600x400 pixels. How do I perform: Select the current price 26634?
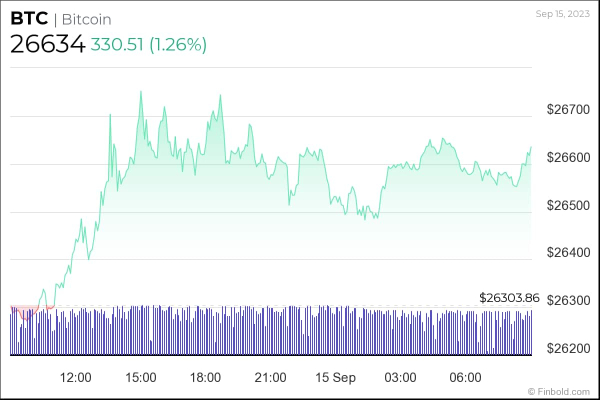[47, 44]
